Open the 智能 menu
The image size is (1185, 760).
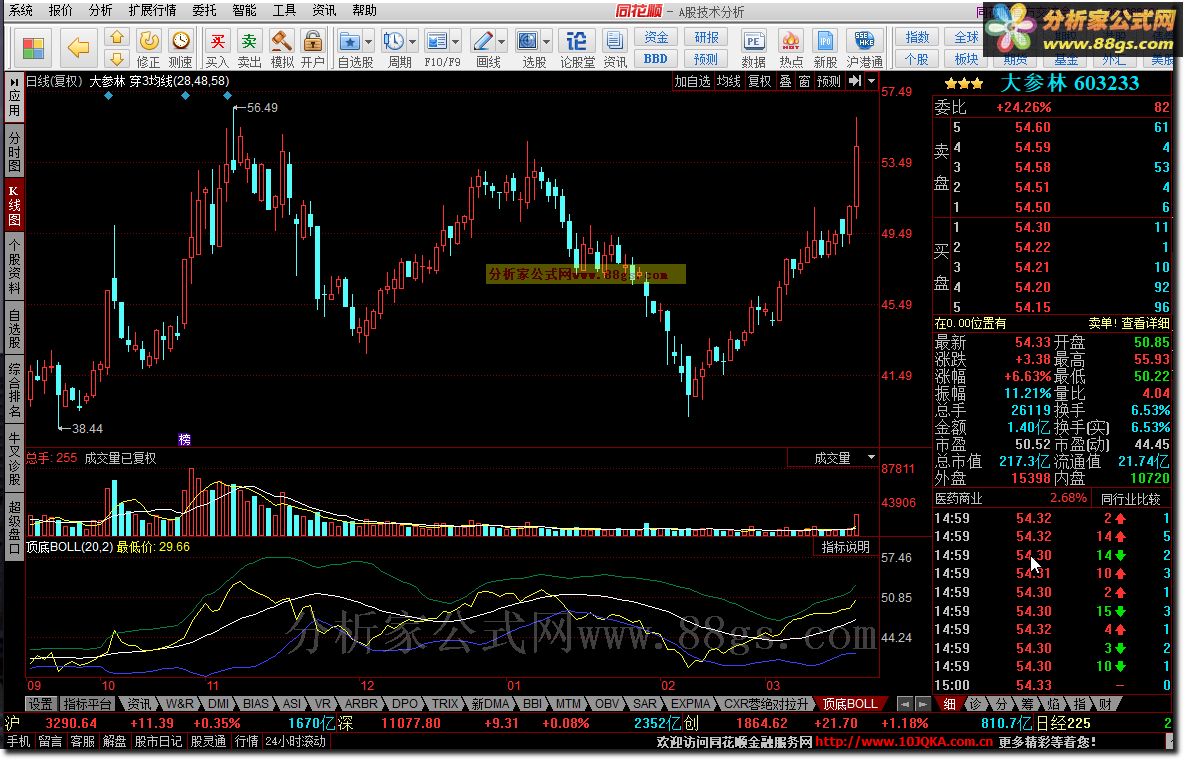(244, 11)
